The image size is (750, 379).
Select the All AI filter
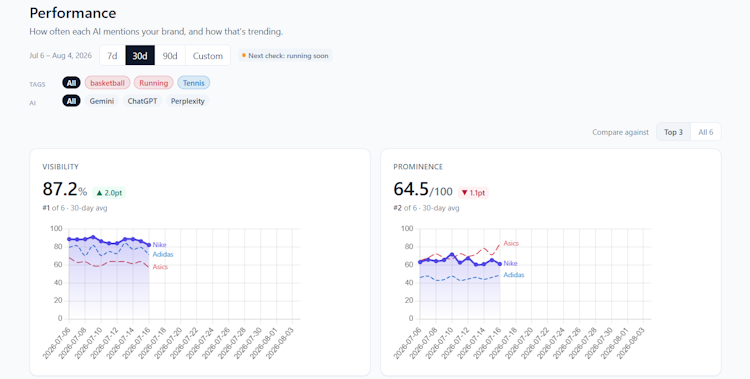pyautogui.click(x=71, y=101)
